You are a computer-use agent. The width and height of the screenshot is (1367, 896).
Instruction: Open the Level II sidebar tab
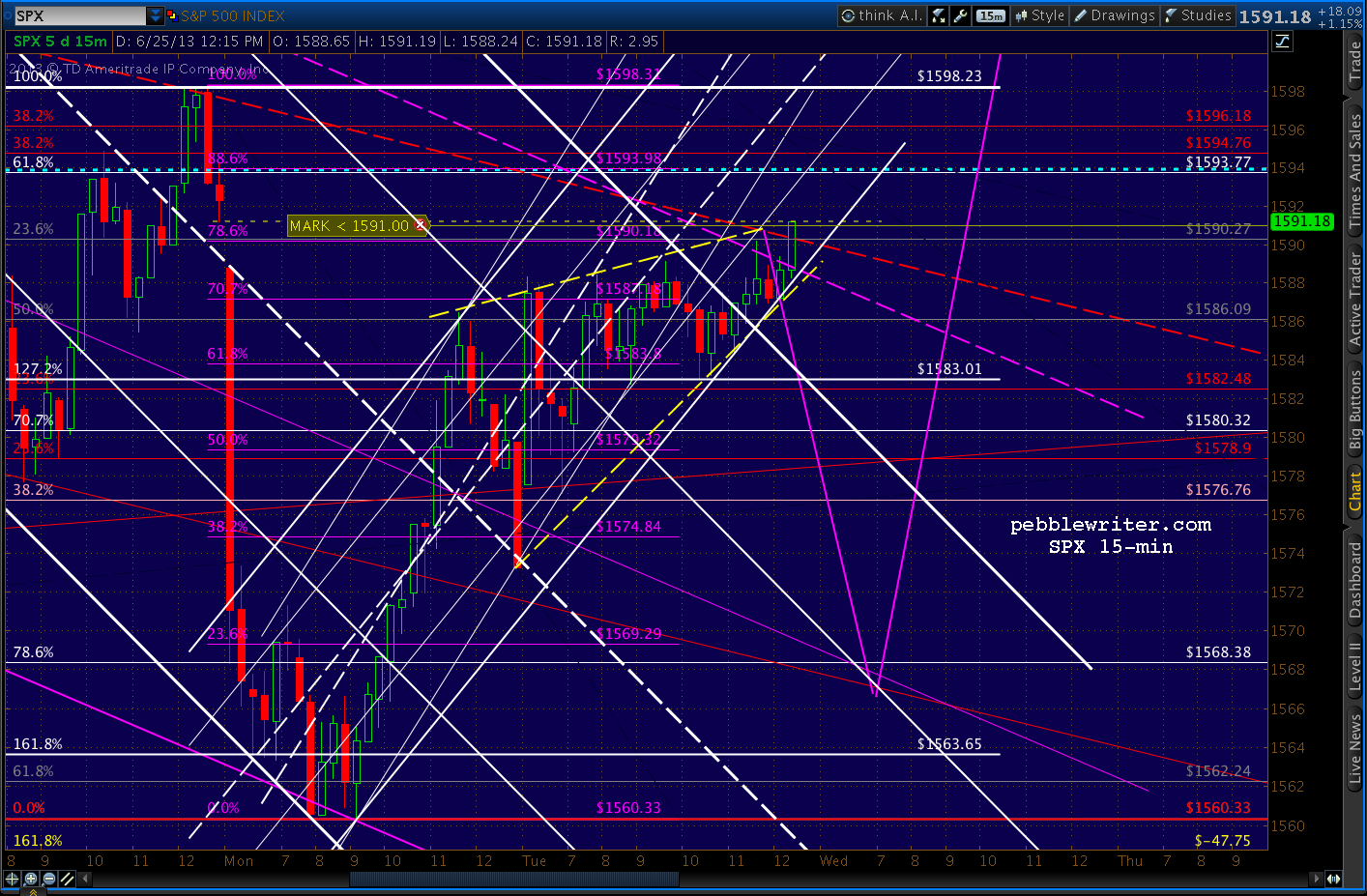(x=1355, y=667)
